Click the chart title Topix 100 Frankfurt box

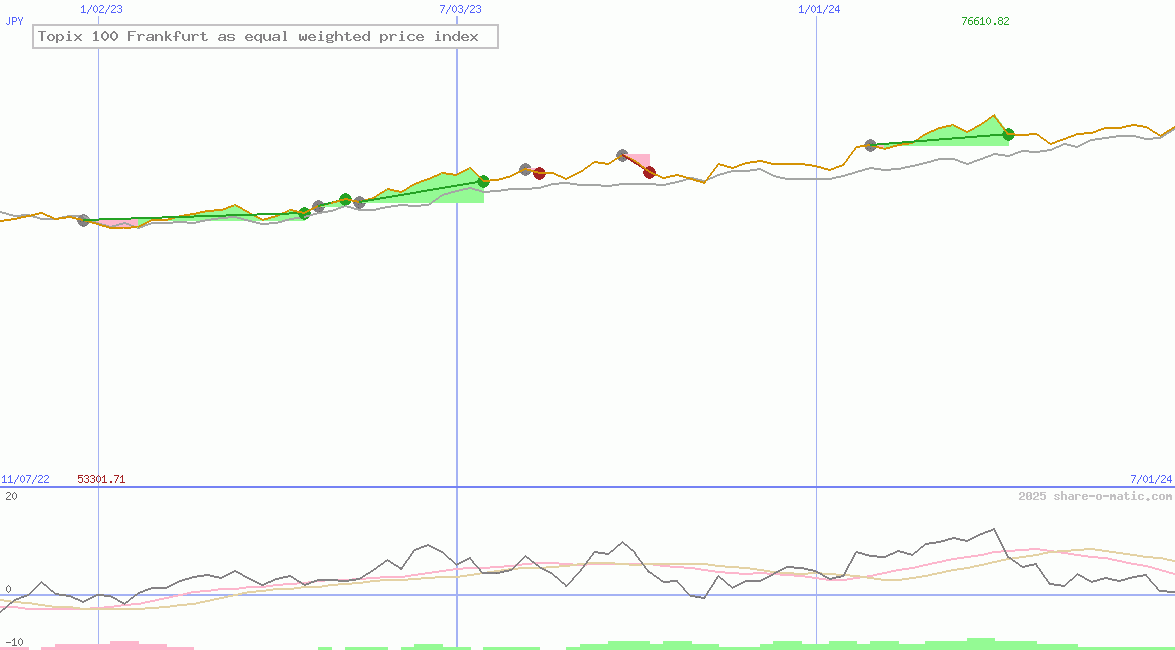tap(265, 36)
